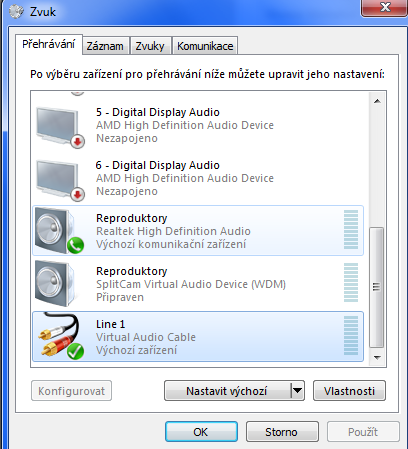Open Vlastnosti for the selected device
408x449 pixels.
click(349, 391)
